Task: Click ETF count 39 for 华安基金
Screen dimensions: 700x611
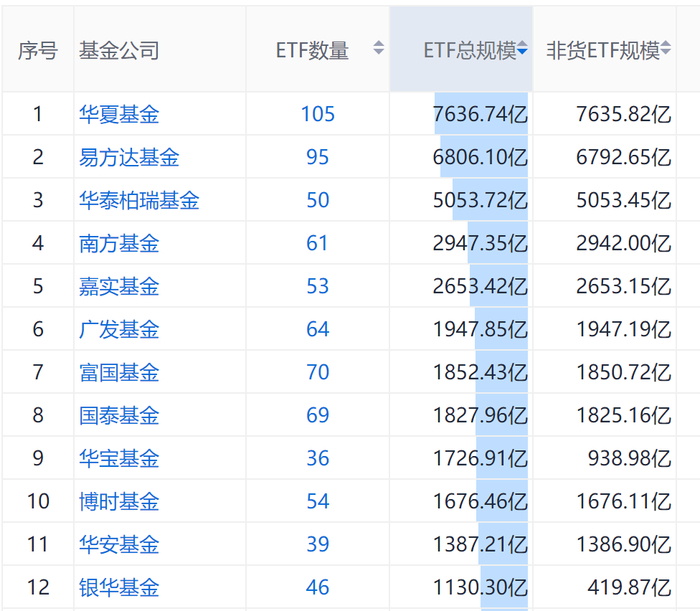Action: [317, 544]
